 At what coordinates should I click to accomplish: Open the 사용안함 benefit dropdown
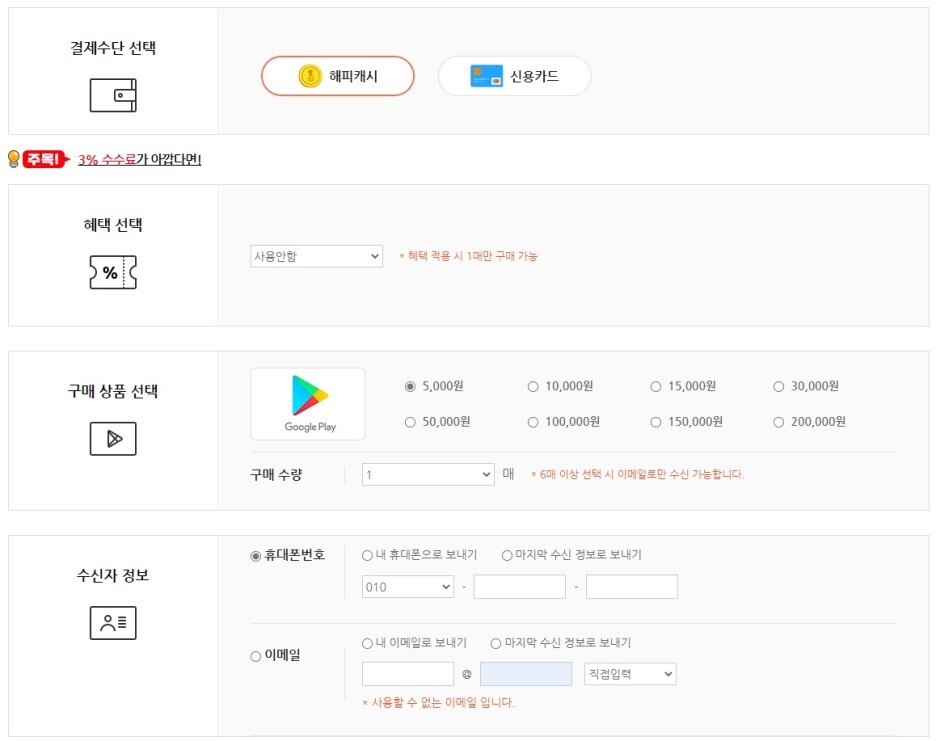[x=316, y=256]
